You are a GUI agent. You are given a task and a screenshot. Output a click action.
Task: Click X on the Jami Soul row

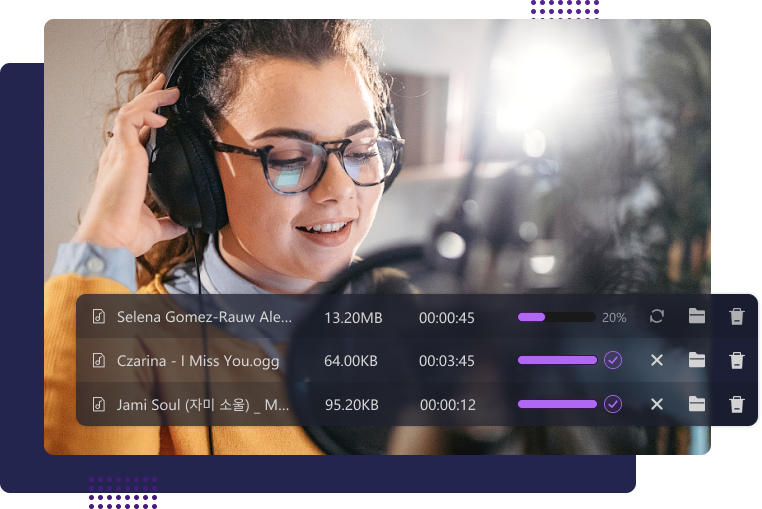[657, 404]
